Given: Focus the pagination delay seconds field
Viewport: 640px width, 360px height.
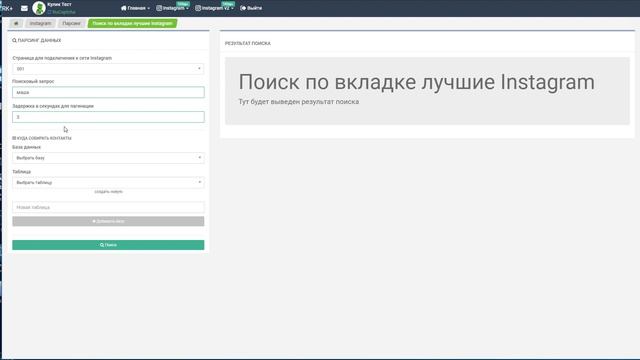Looking at the screenshot, I should pos(108,117).
